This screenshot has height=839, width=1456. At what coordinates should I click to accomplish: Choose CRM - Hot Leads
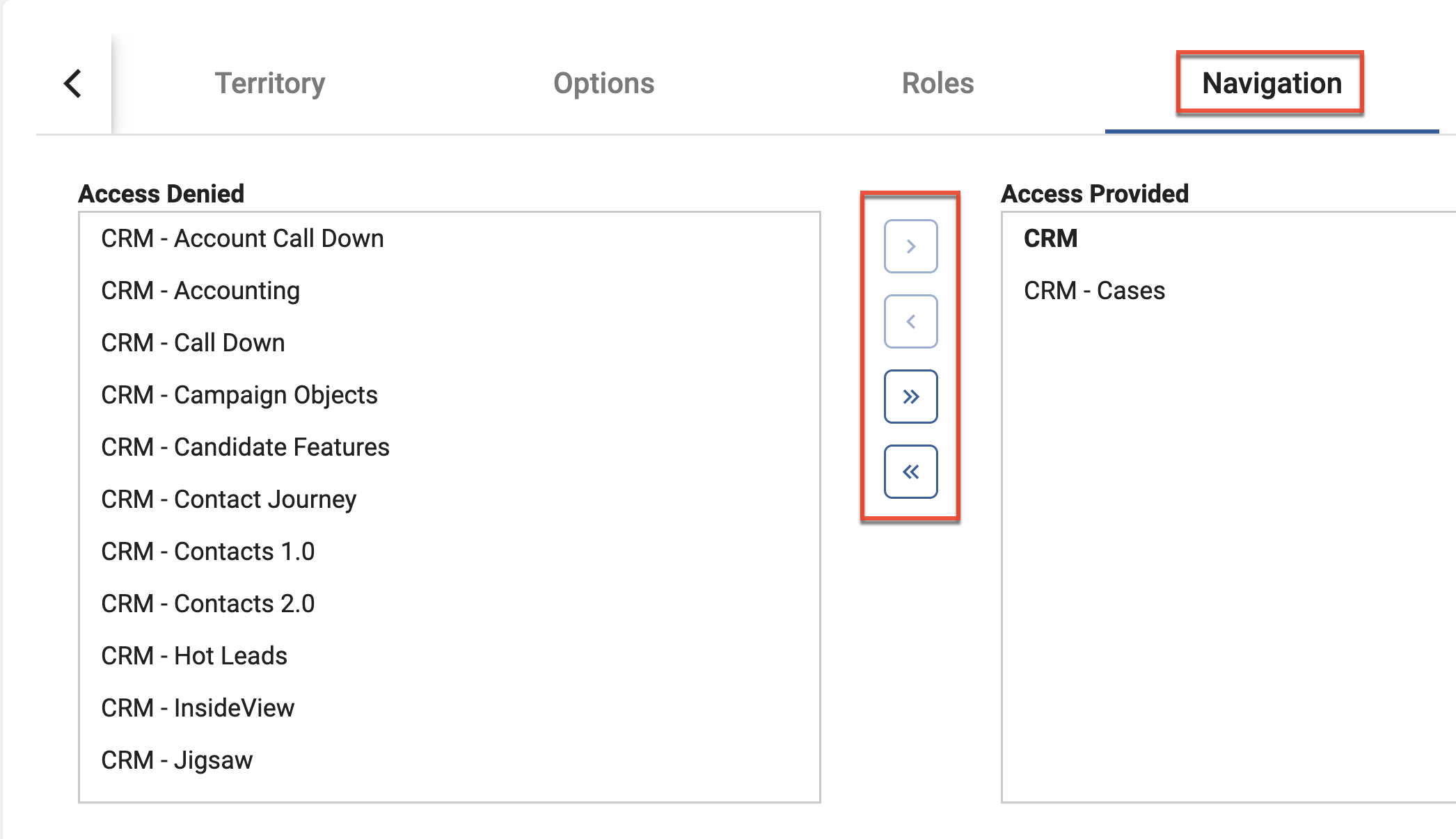(194, 656)
